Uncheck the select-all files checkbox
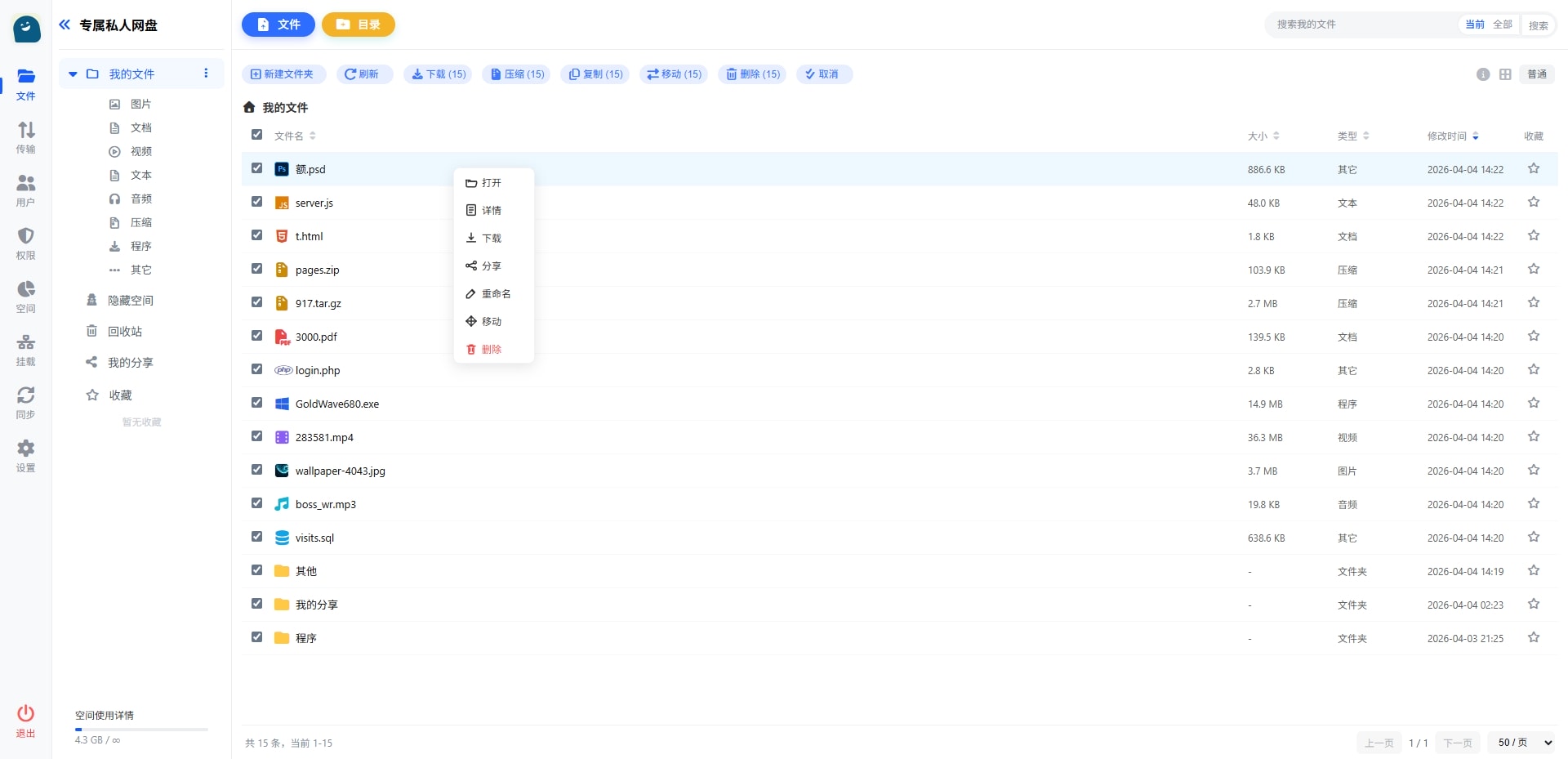Screen dimensions: 1568x759 257,135
